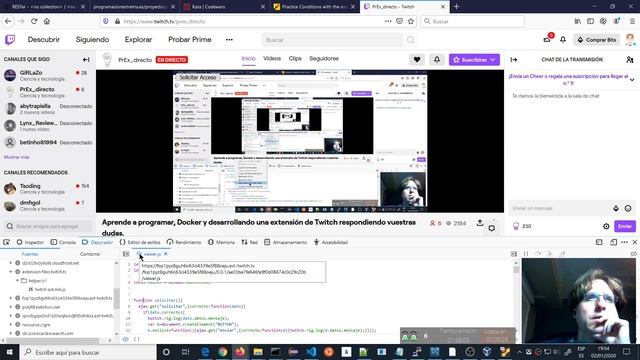The height and width of the screenshot is (360, 640).
Task: Toggle channel notifications bell next to heart
Action: [437, 60]
